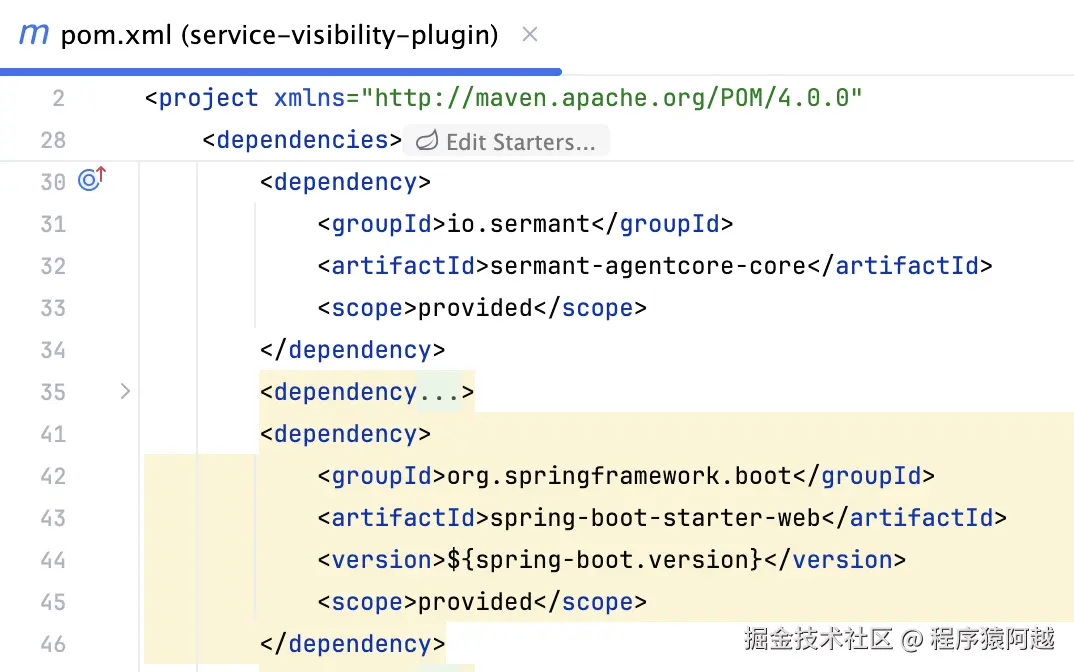Click the closing </dependency> tag on line 46

point(352,644)
